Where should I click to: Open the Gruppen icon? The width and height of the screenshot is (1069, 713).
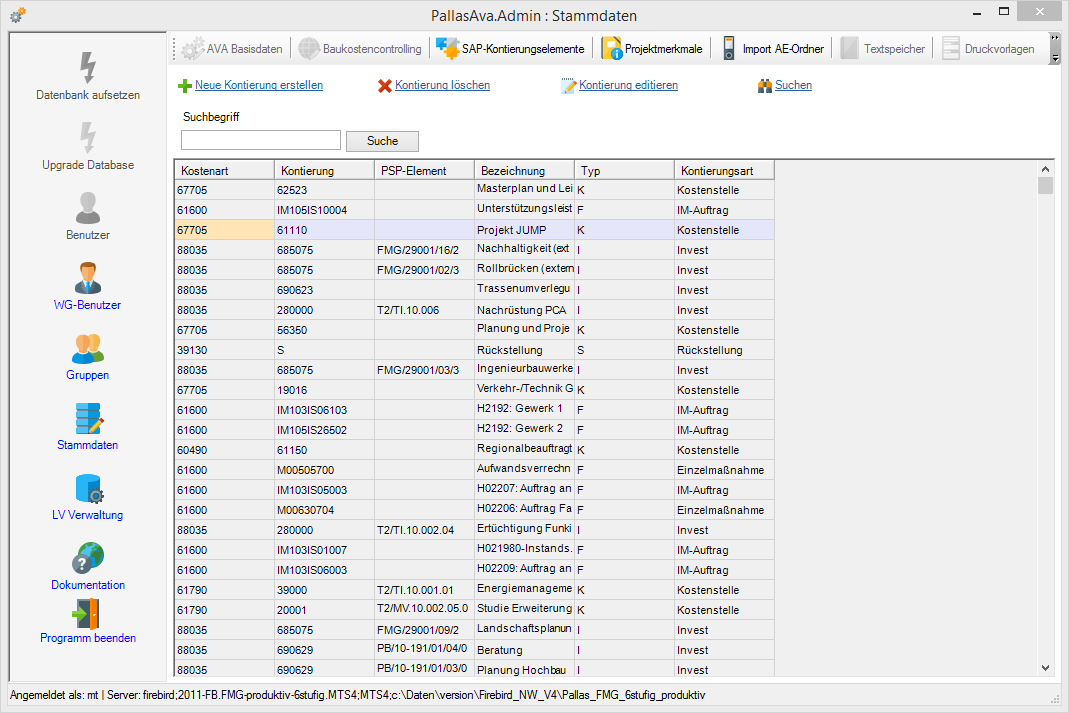[88, 348]
